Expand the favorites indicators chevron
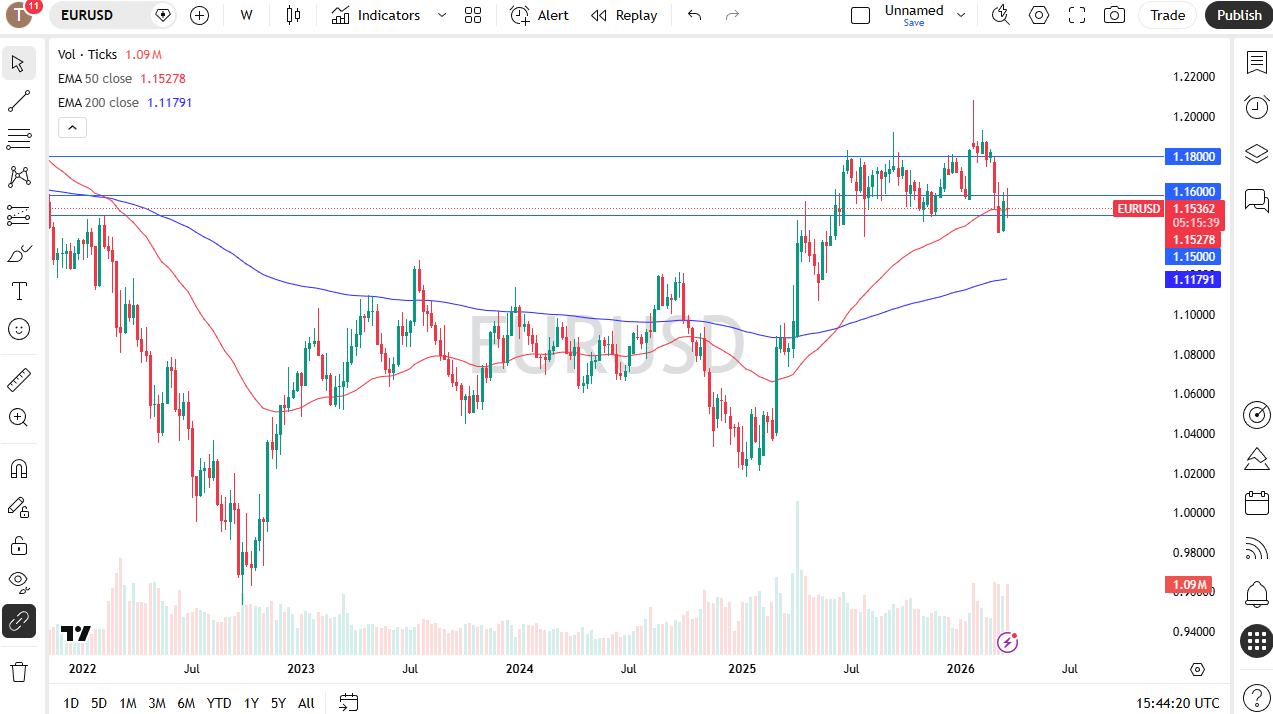Screen dimensions: 1273x714 click(x=442, y=15)
